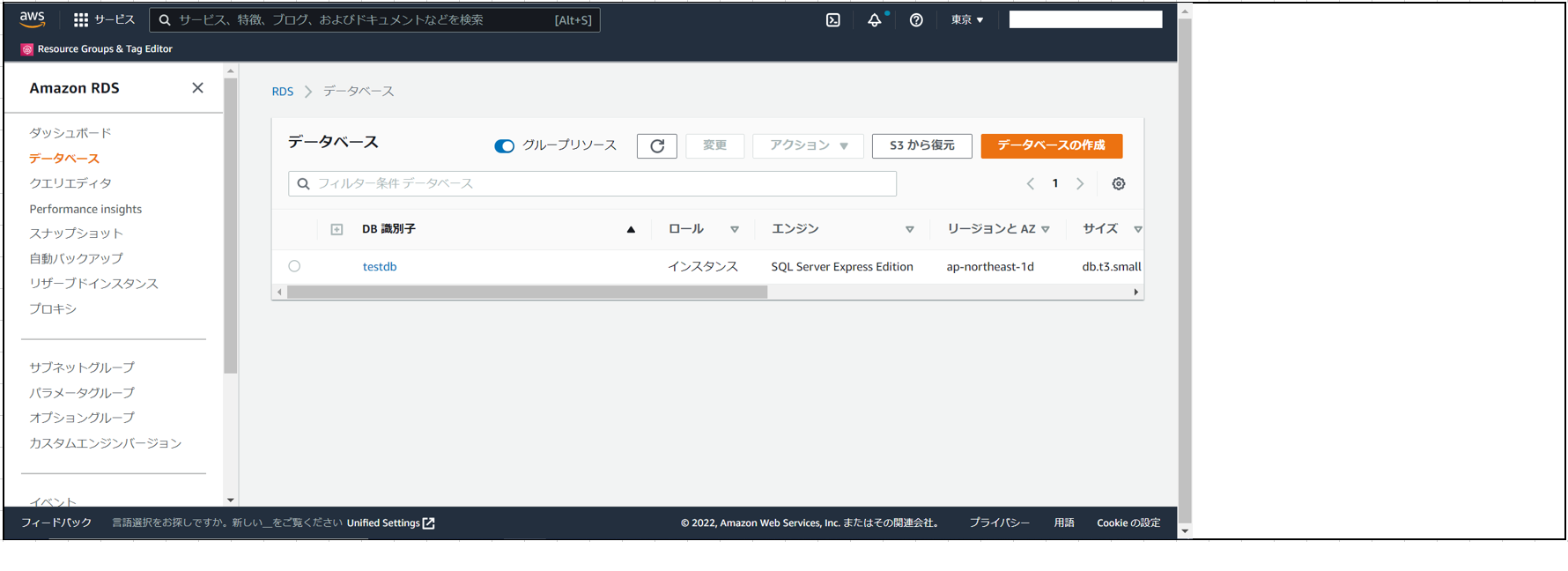Click the データベースの作成 button

(x=1052, y=145)
